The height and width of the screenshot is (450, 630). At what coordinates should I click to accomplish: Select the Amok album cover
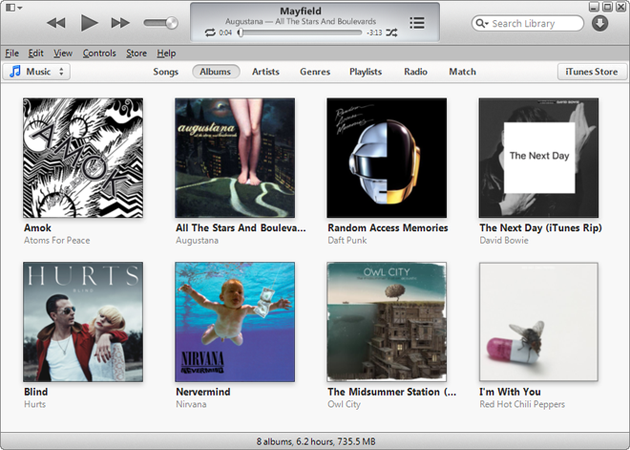[83, 158]
